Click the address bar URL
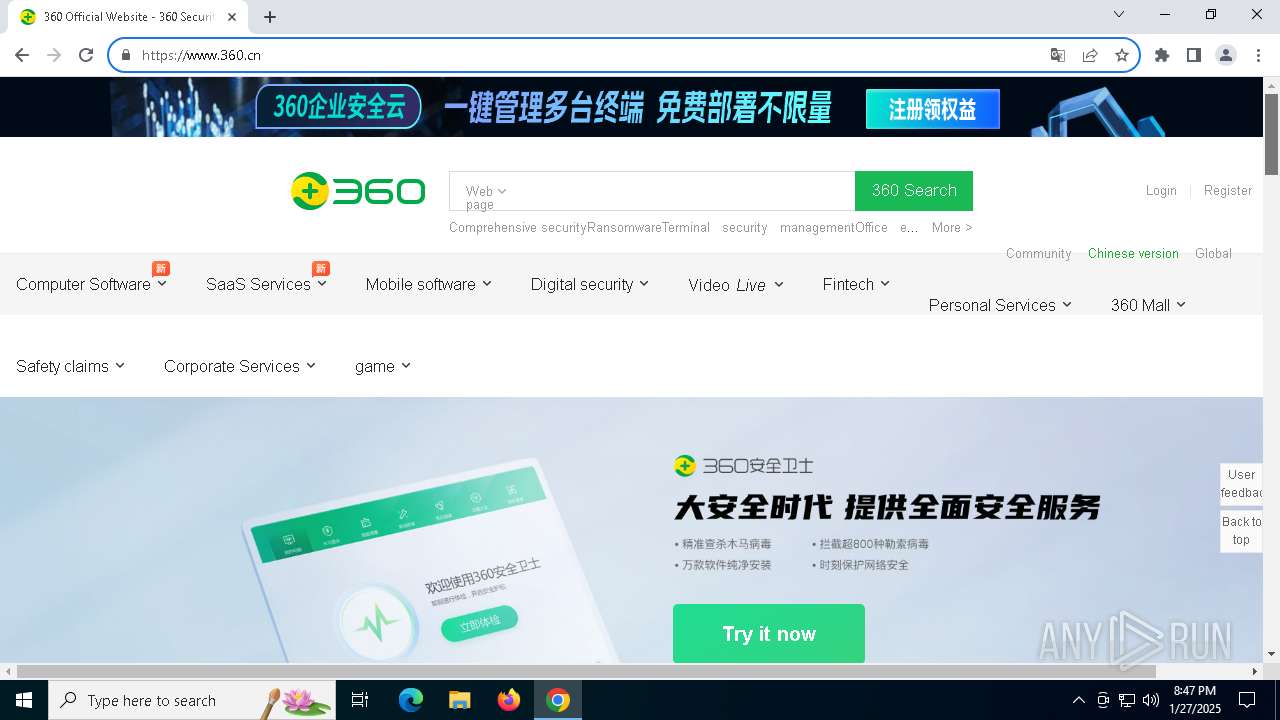Image resolution: width=1280 pixels, height=720 pixels. point(201,55)
